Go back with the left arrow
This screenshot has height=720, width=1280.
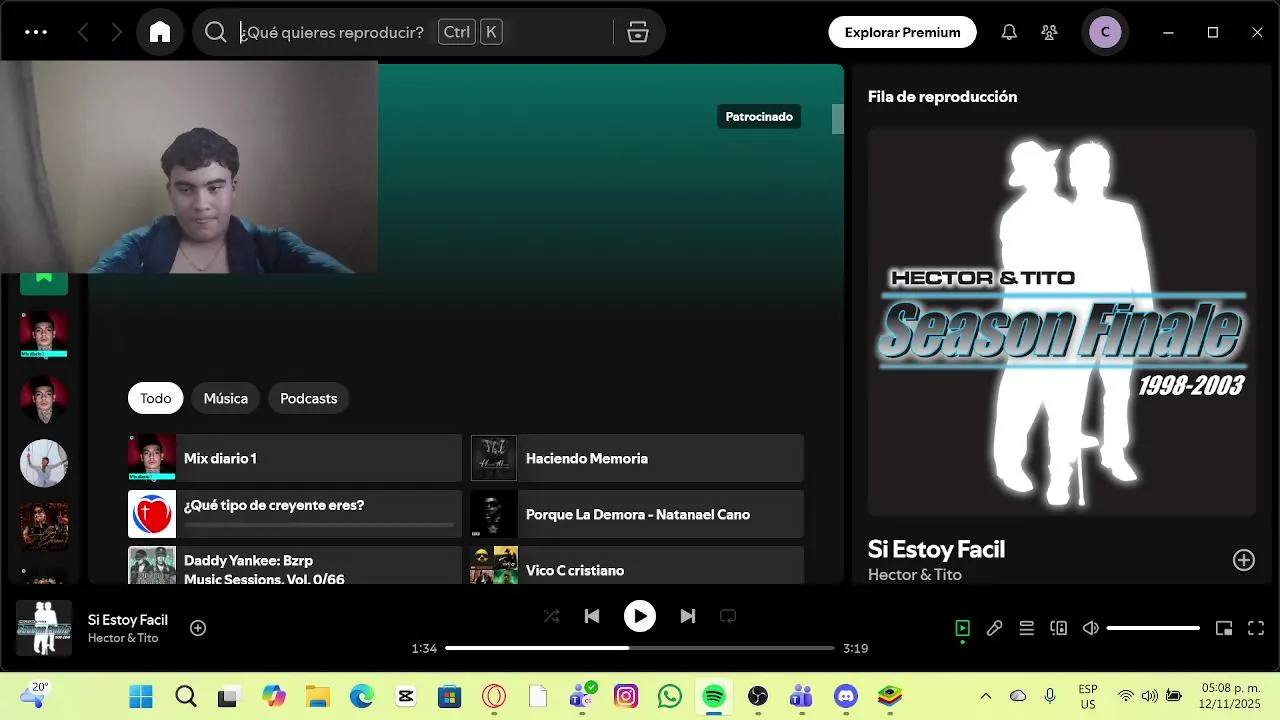(x=83, y=32)
